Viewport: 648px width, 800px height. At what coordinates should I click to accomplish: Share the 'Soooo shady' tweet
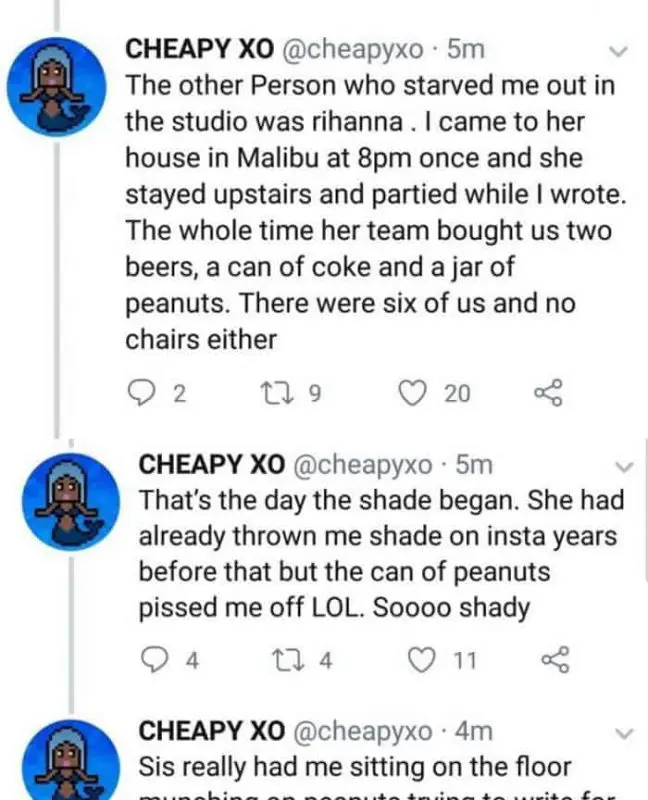coord(554,660)
